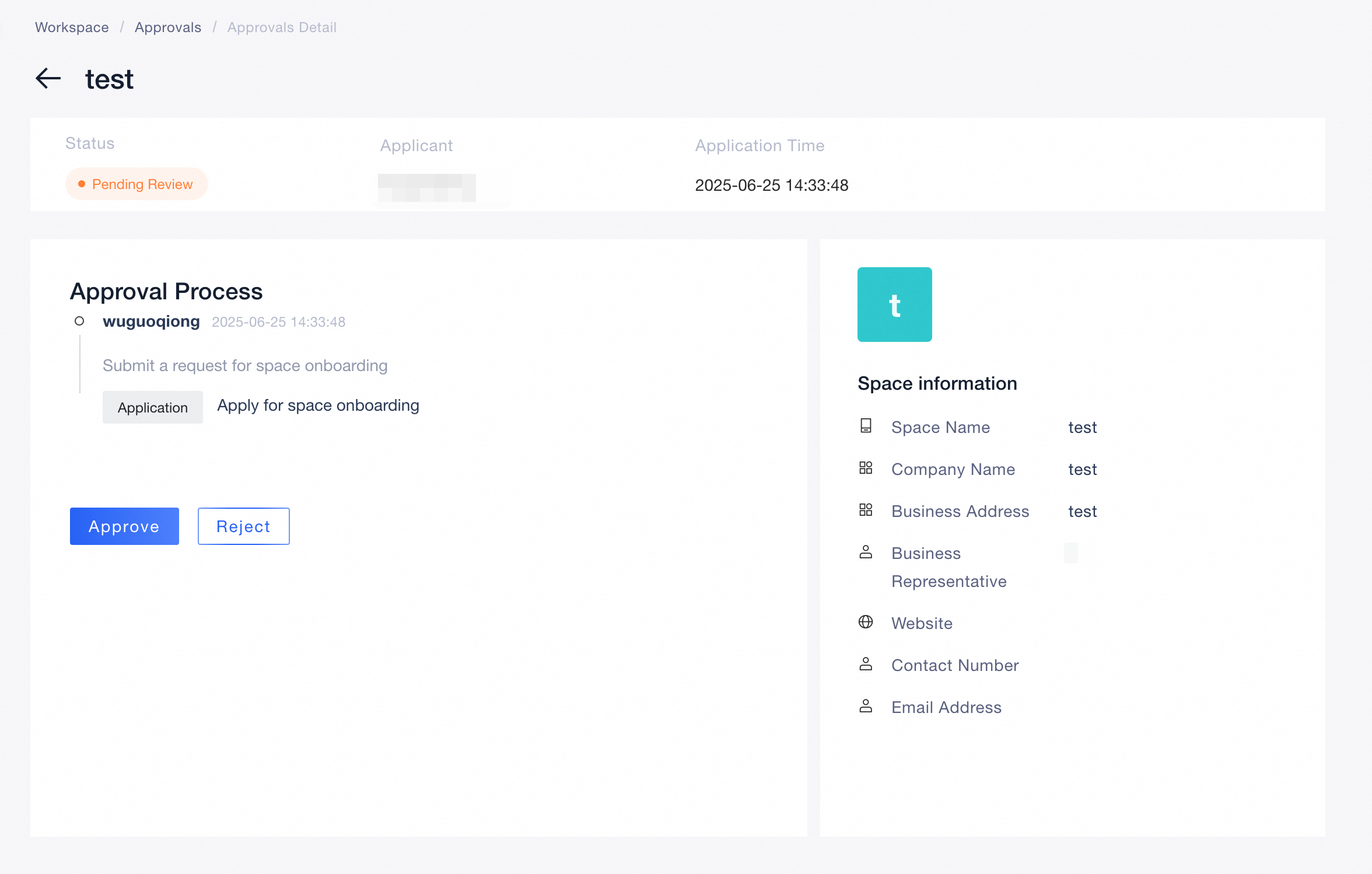Image resolution: width=1372 pixels, height=874 pixels.
Task: Click the Space Name device icon
Action: coord(866,426)
